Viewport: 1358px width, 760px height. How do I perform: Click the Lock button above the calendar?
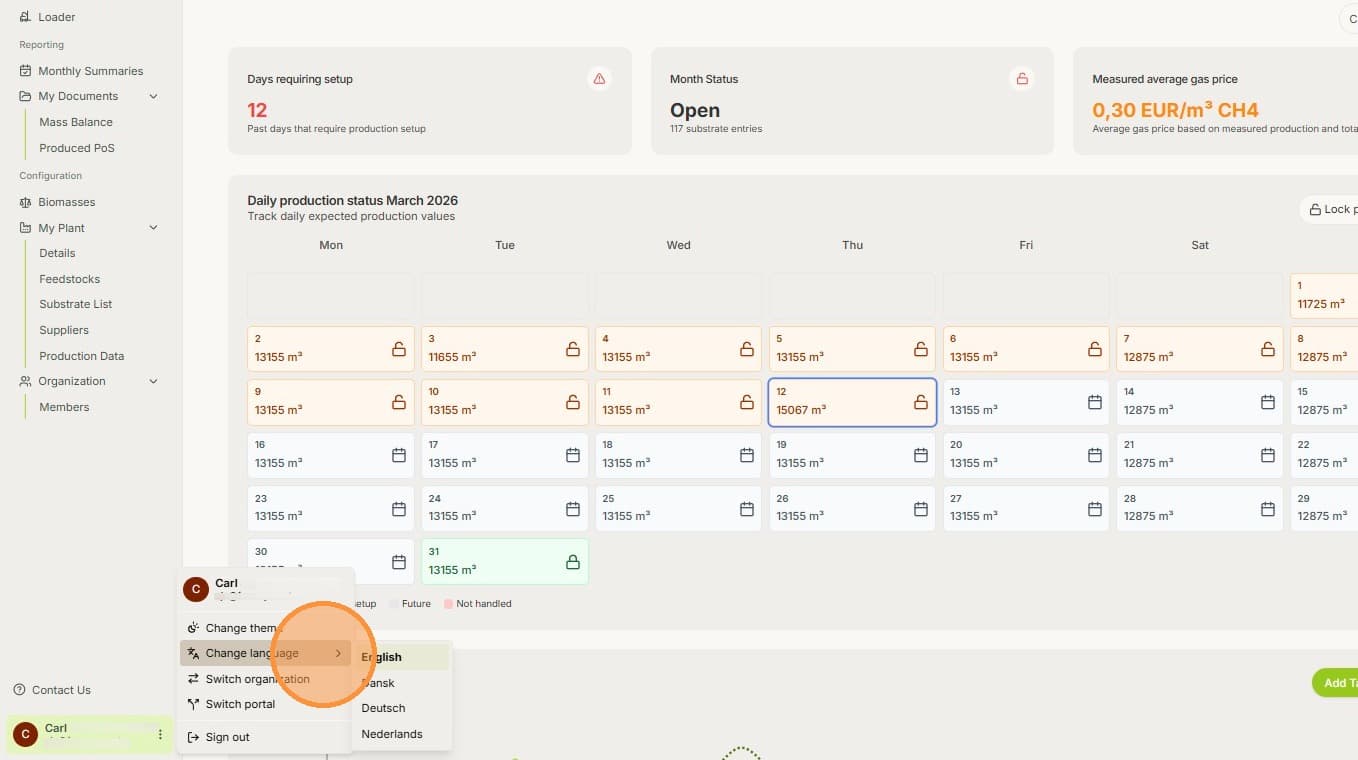coord(1328,209)
